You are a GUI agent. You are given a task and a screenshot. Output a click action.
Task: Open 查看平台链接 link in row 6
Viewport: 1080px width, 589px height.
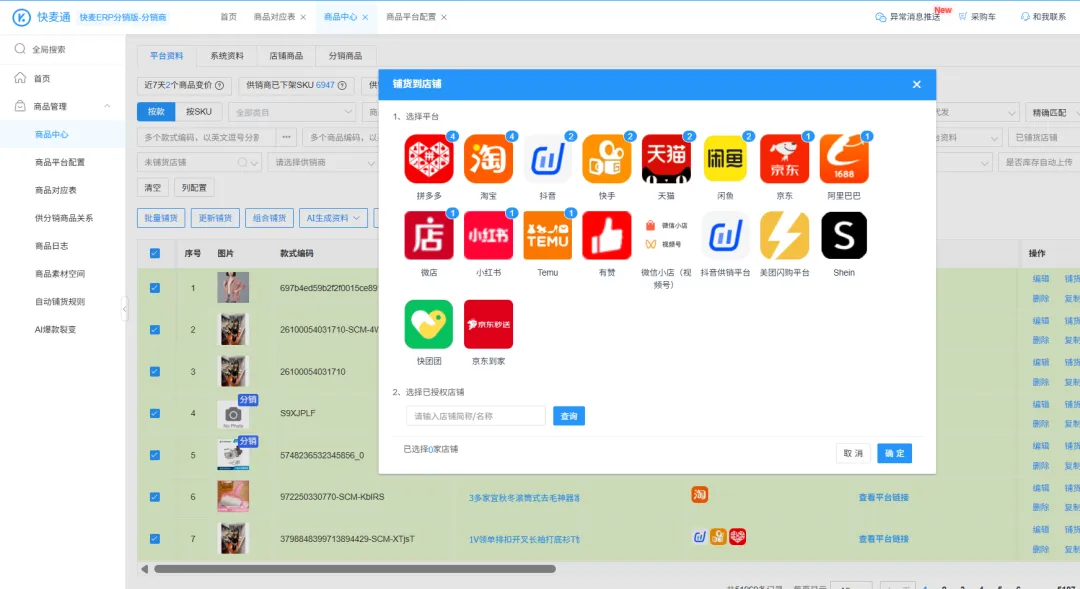(883, 497)
